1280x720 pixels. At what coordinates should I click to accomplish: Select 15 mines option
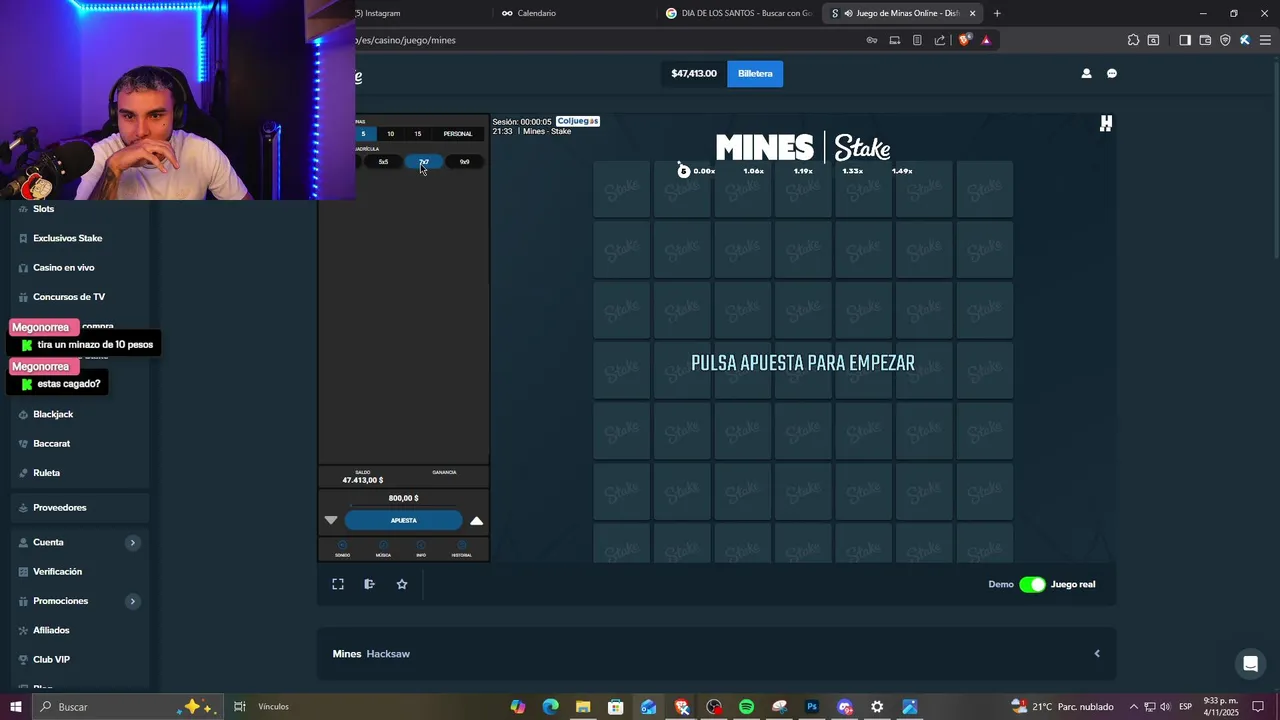click(418, 133)
